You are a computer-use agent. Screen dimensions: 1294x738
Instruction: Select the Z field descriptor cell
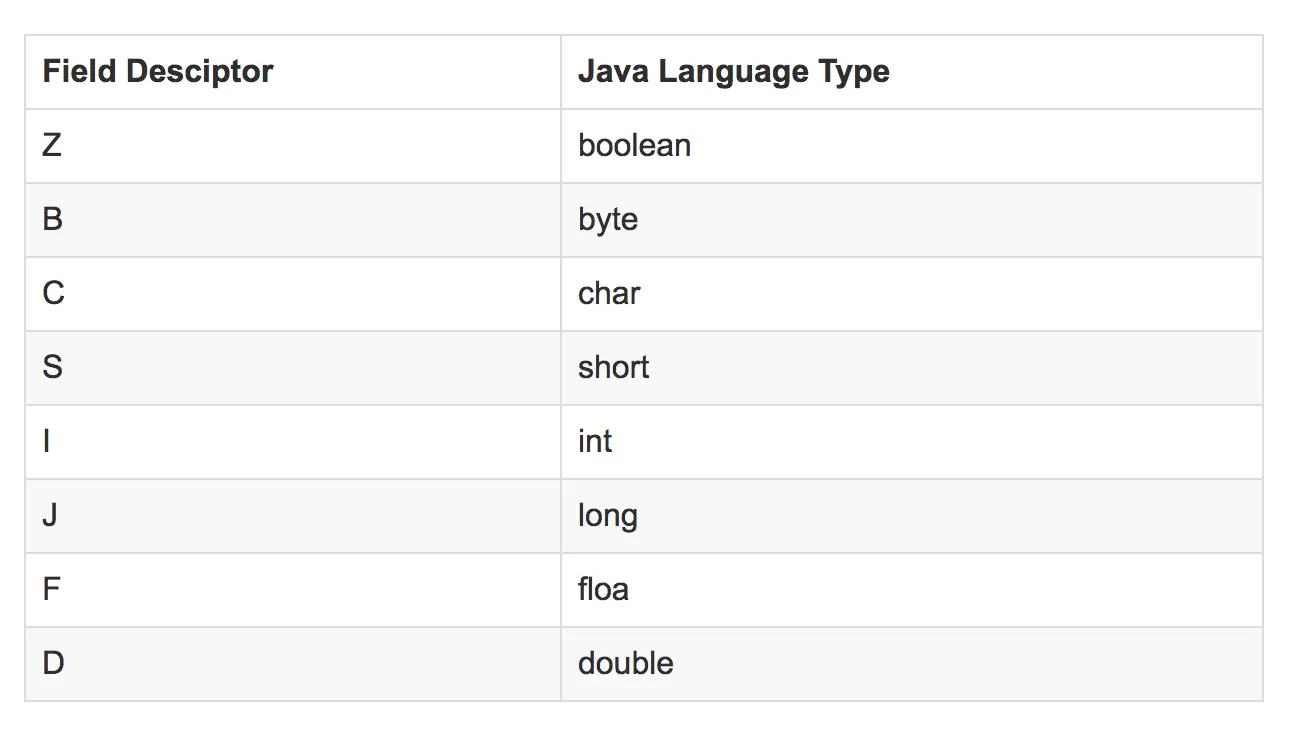tap(52, 146)
